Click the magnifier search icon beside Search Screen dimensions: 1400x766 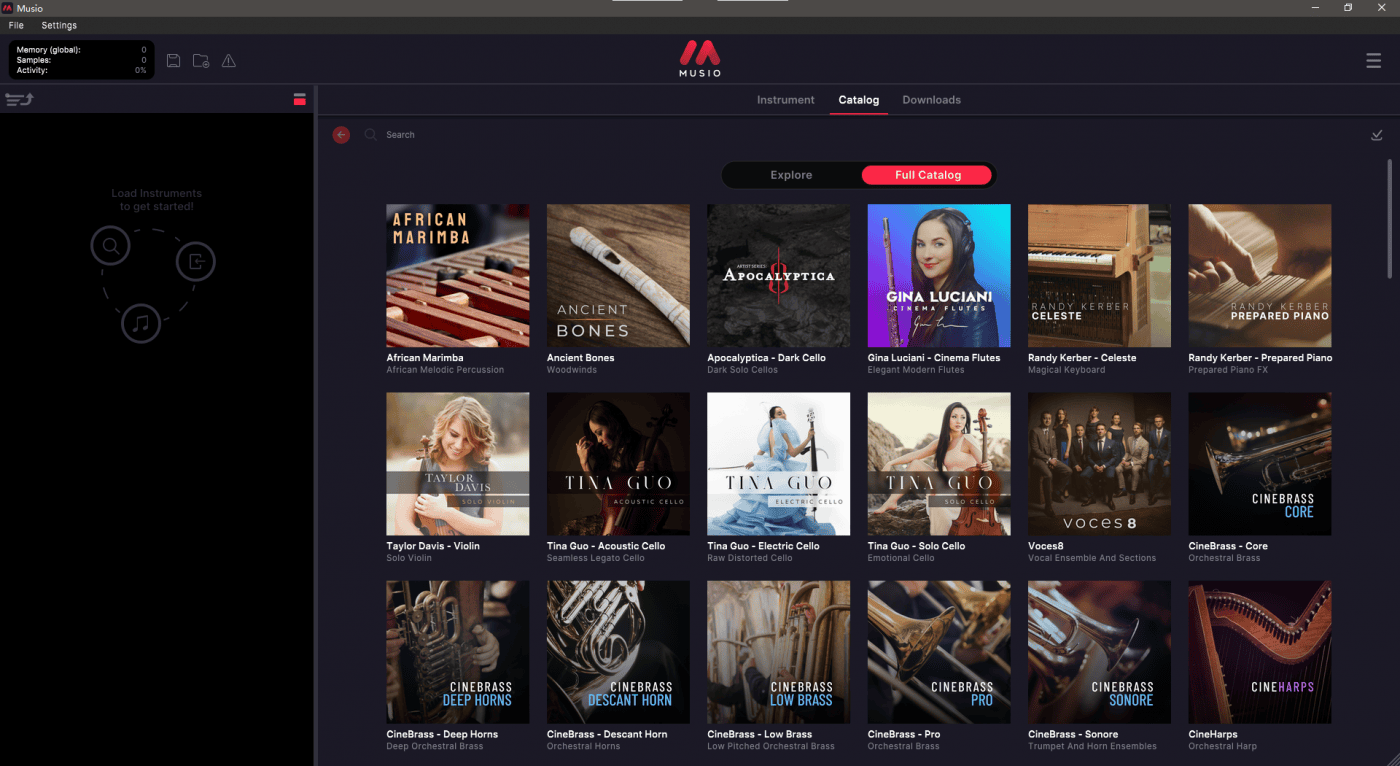point(371,134)
